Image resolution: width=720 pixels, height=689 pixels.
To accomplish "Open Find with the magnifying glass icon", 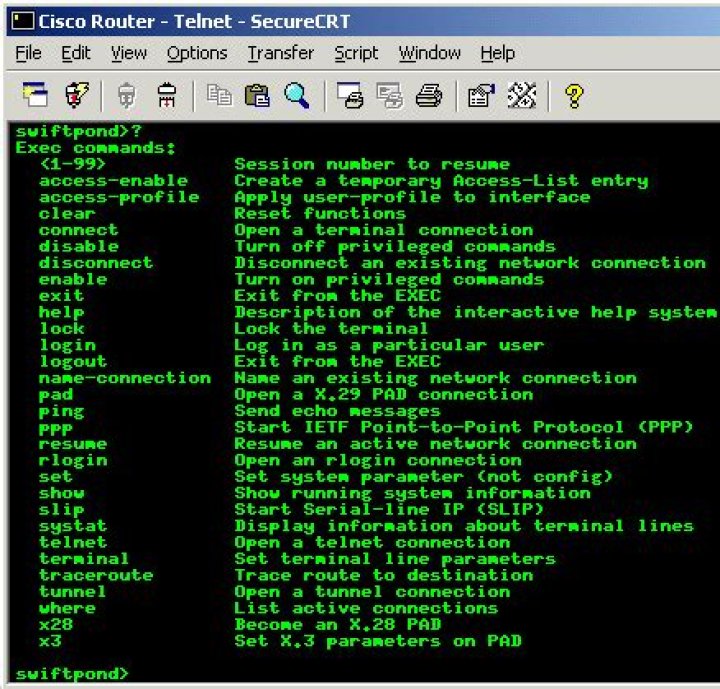I will pos(296,96).
